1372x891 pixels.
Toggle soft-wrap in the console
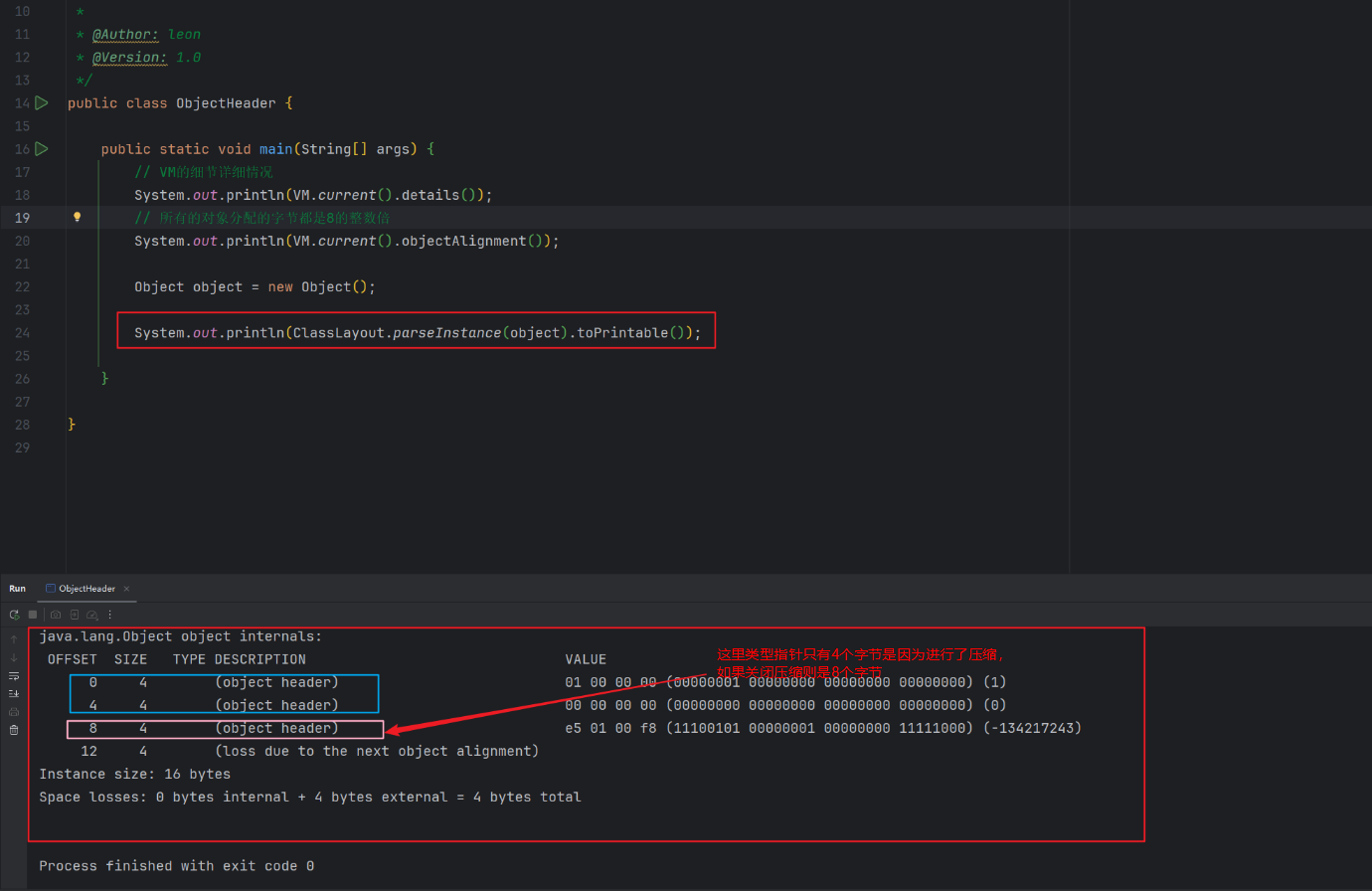(14, 676)
